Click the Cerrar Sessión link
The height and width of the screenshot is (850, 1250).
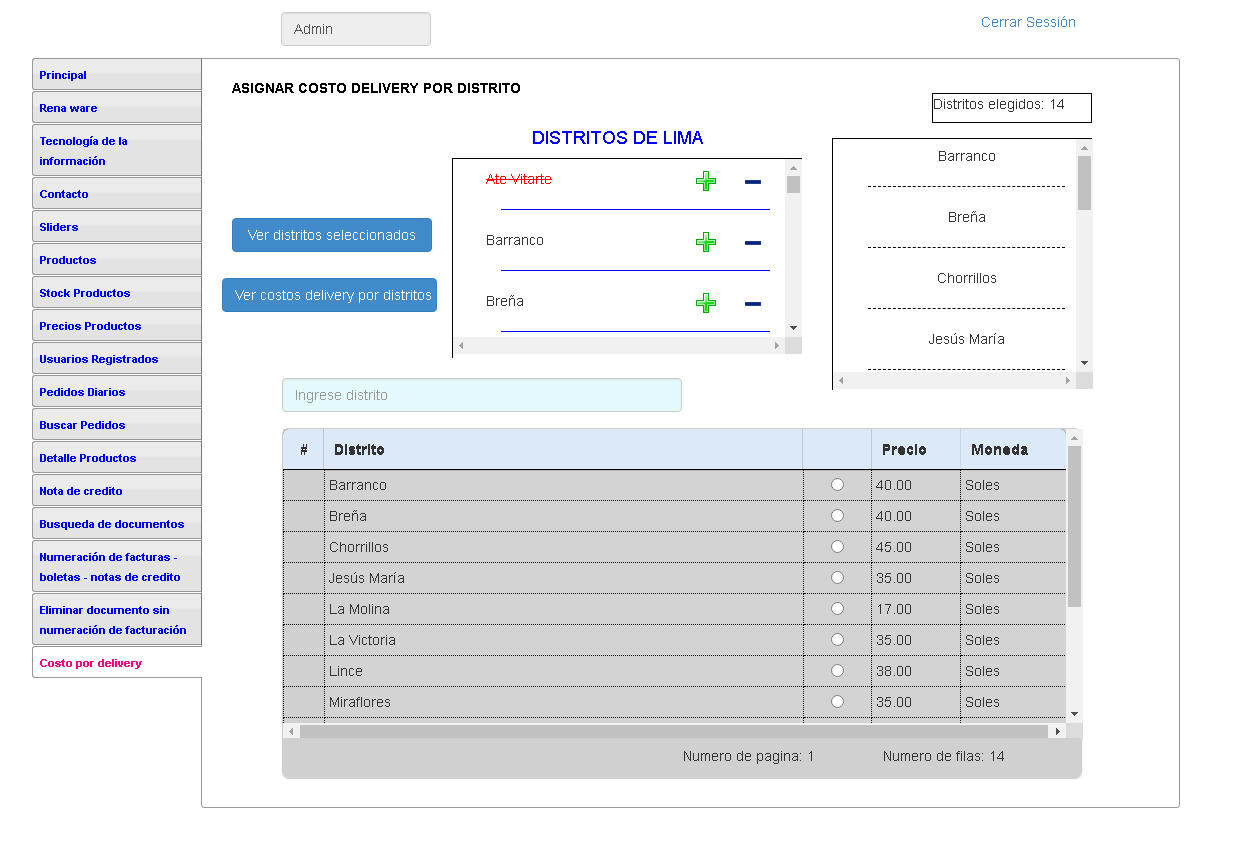tap(1028, 22)
